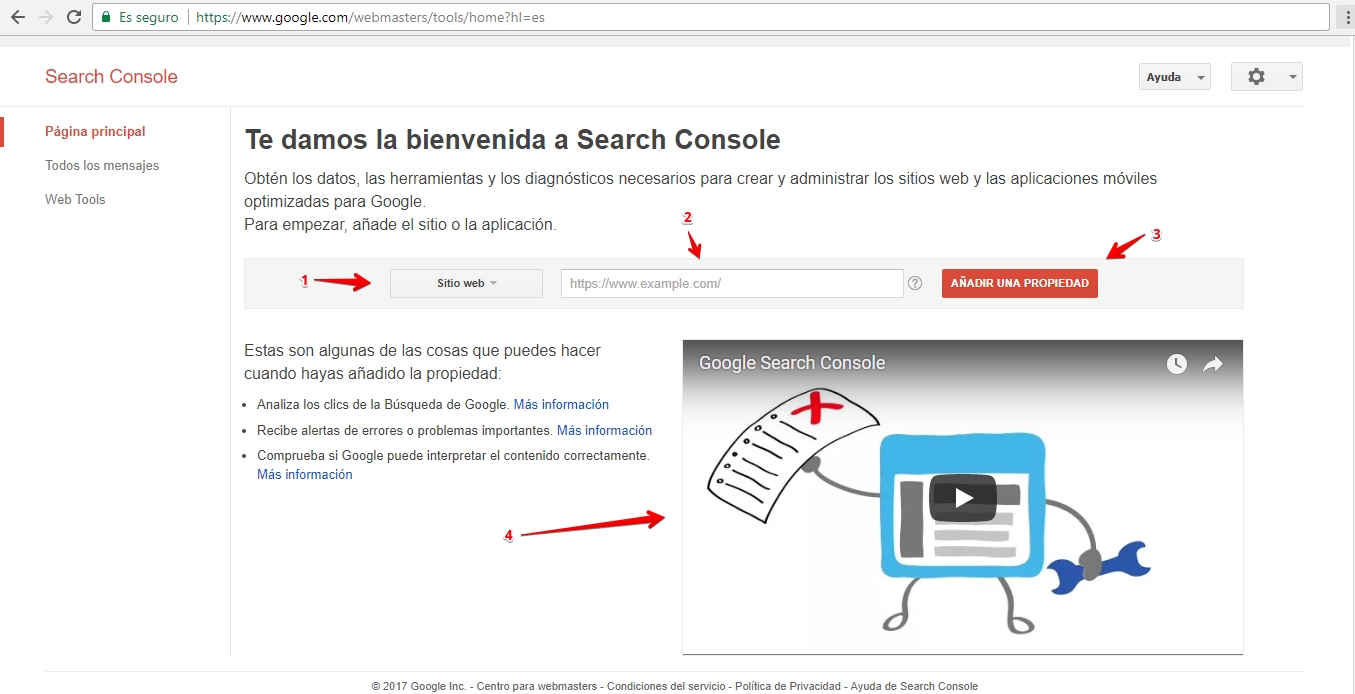Click the Te damos la bienvenida heading
1355x694 pixels.
tap(512, 139)
